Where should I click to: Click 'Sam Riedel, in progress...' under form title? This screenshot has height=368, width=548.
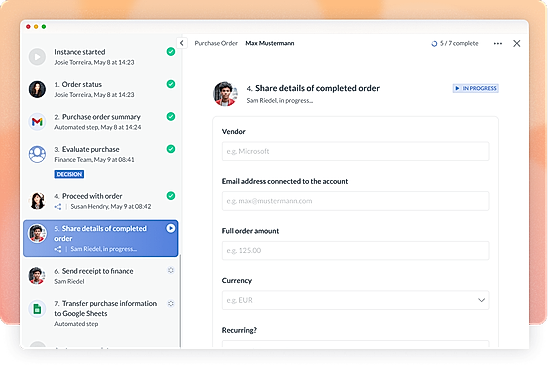pos(280,101)
